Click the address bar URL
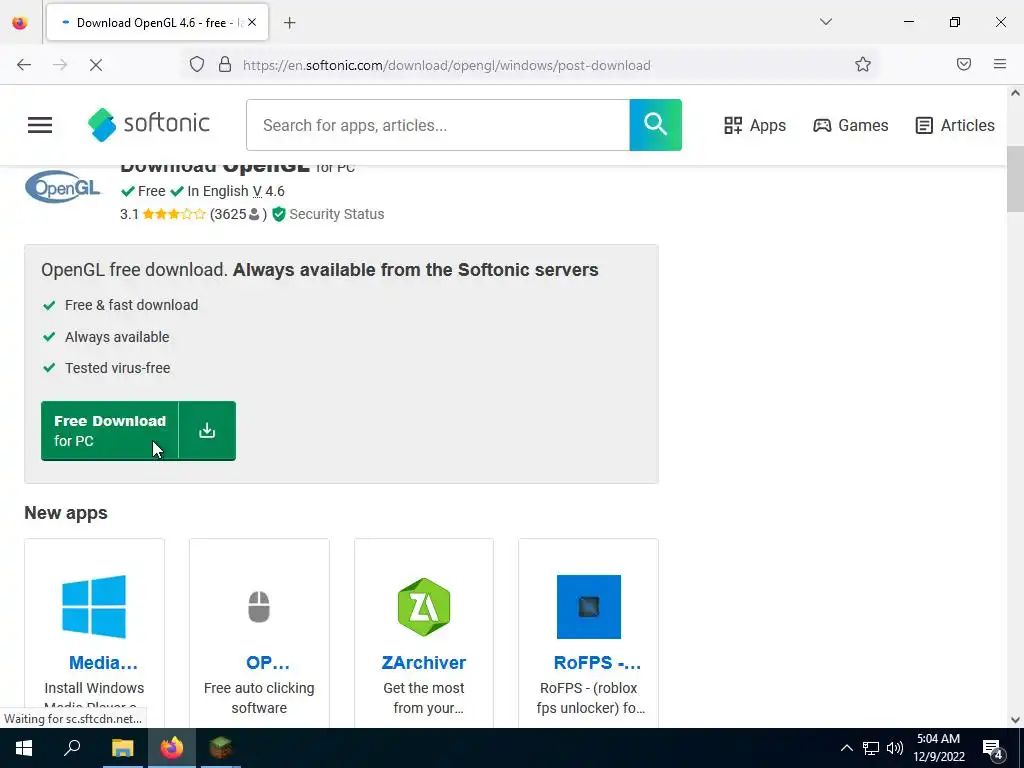This screenshot has width=1024, height=768. click(x=447, y=65)
